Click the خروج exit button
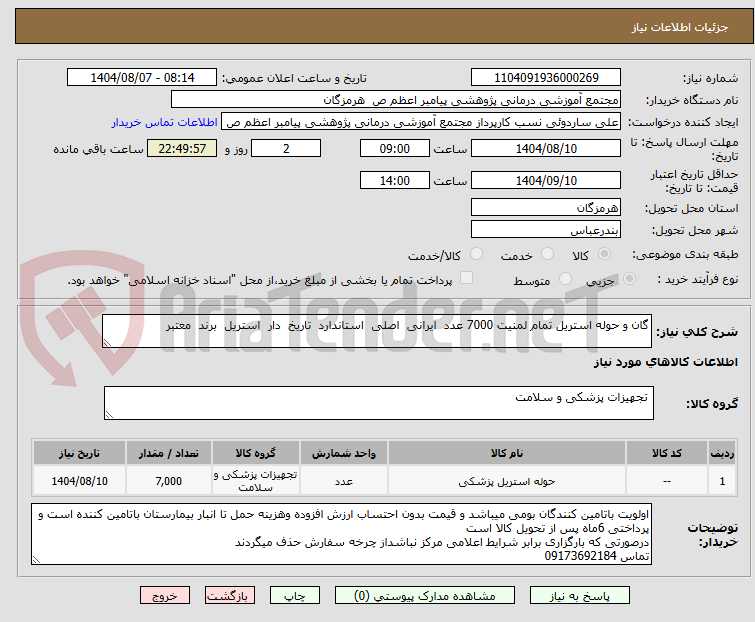The width and height of the screenshot is (755, 622). pos(165,596)
